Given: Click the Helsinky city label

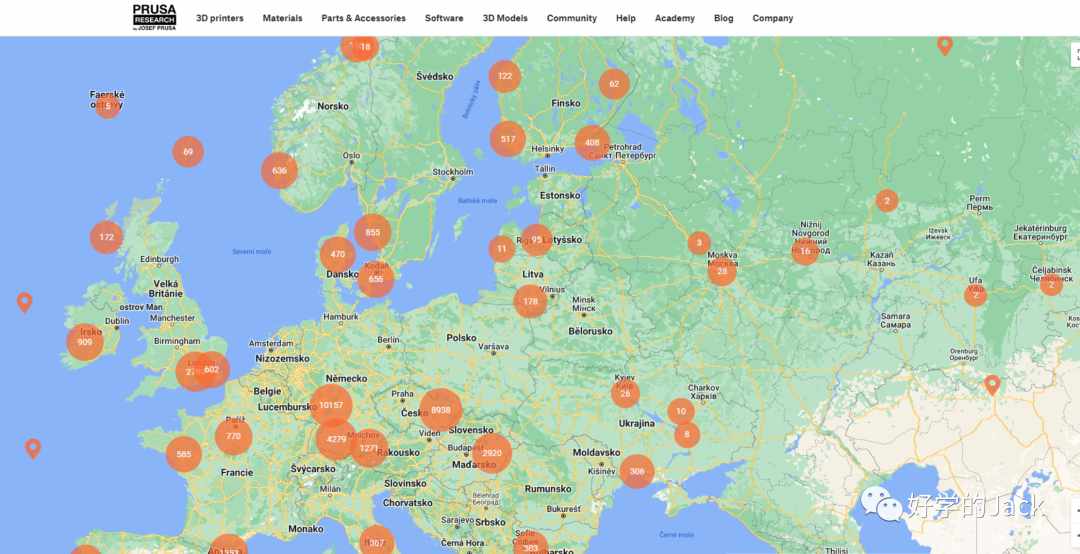Looking at the screenshot, I should pyautogui.click(x=548, y=149).
